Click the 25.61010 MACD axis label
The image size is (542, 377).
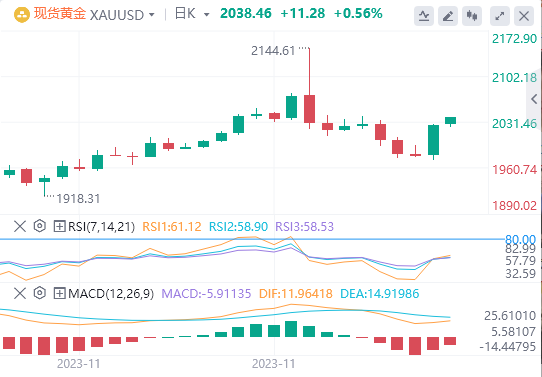tap(510, 316)
